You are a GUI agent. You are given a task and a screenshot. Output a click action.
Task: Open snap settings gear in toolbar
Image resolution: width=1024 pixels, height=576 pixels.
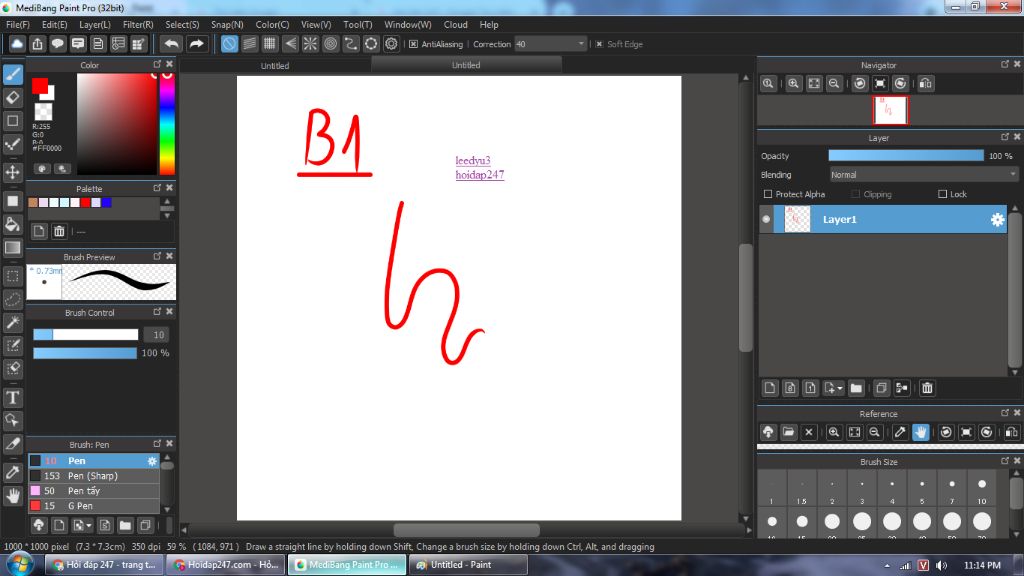391,44
